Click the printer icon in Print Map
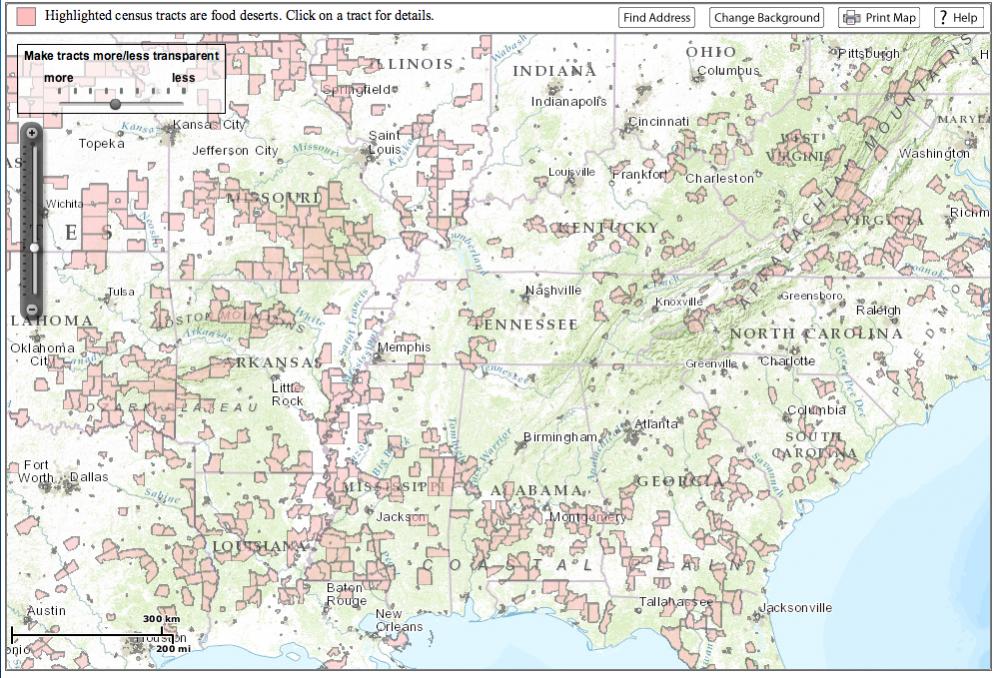Image resolution: width=996 pixels, height=678 pixels. coord(851,18)
